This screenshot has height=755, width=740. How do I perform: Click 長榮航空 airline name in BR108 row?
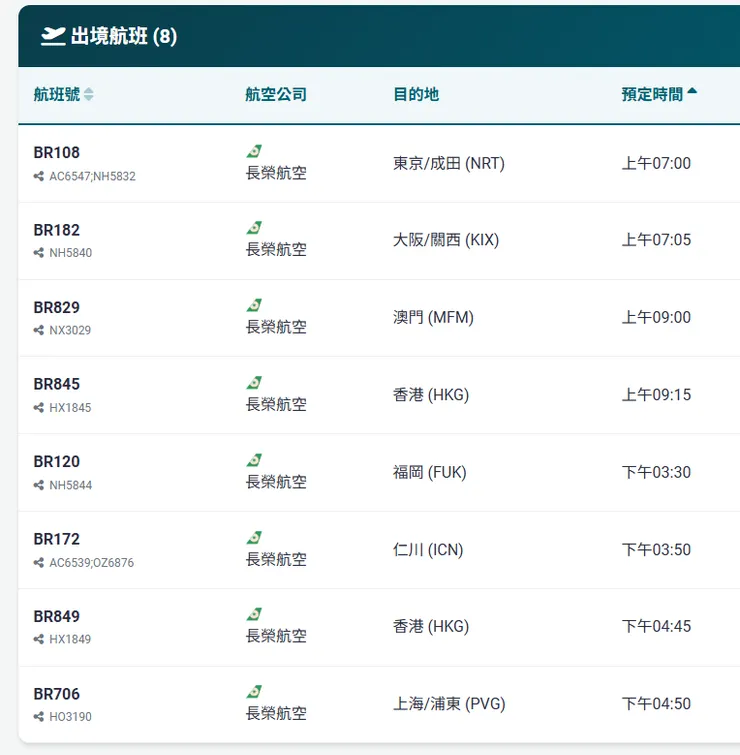click(276, 173)
